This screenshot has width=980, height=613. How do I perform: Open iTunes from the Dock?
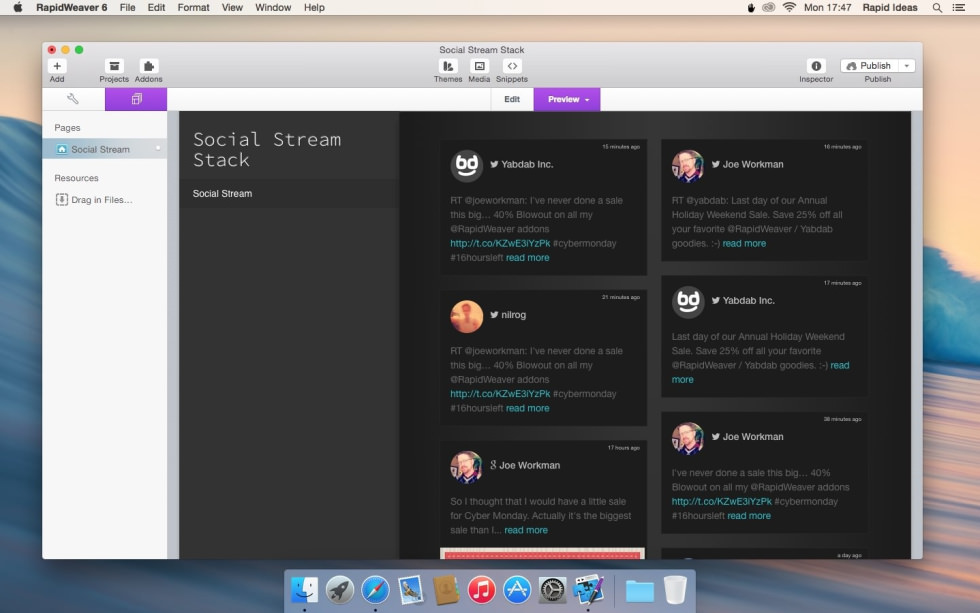481,589
